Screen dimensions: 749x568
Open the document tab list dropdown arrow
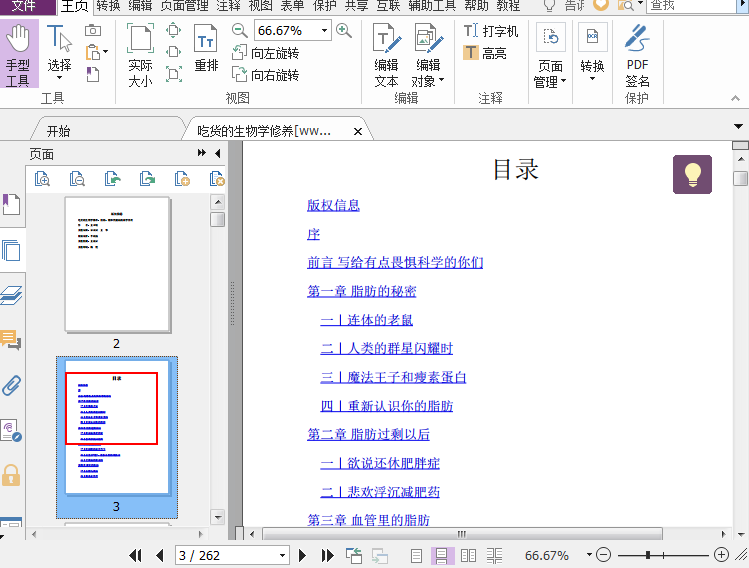[738, 127]
